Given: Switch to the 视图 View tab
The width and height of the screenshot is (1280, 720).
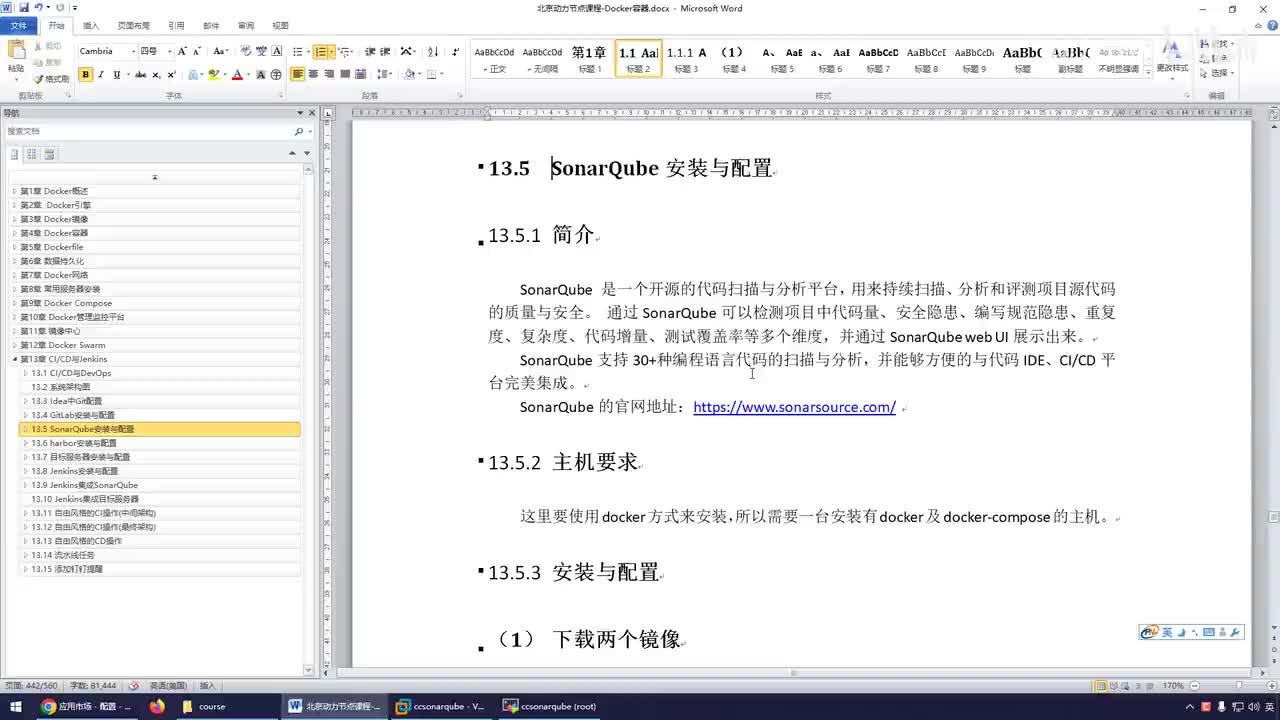Looking at the screenshot, I should 280,25.
